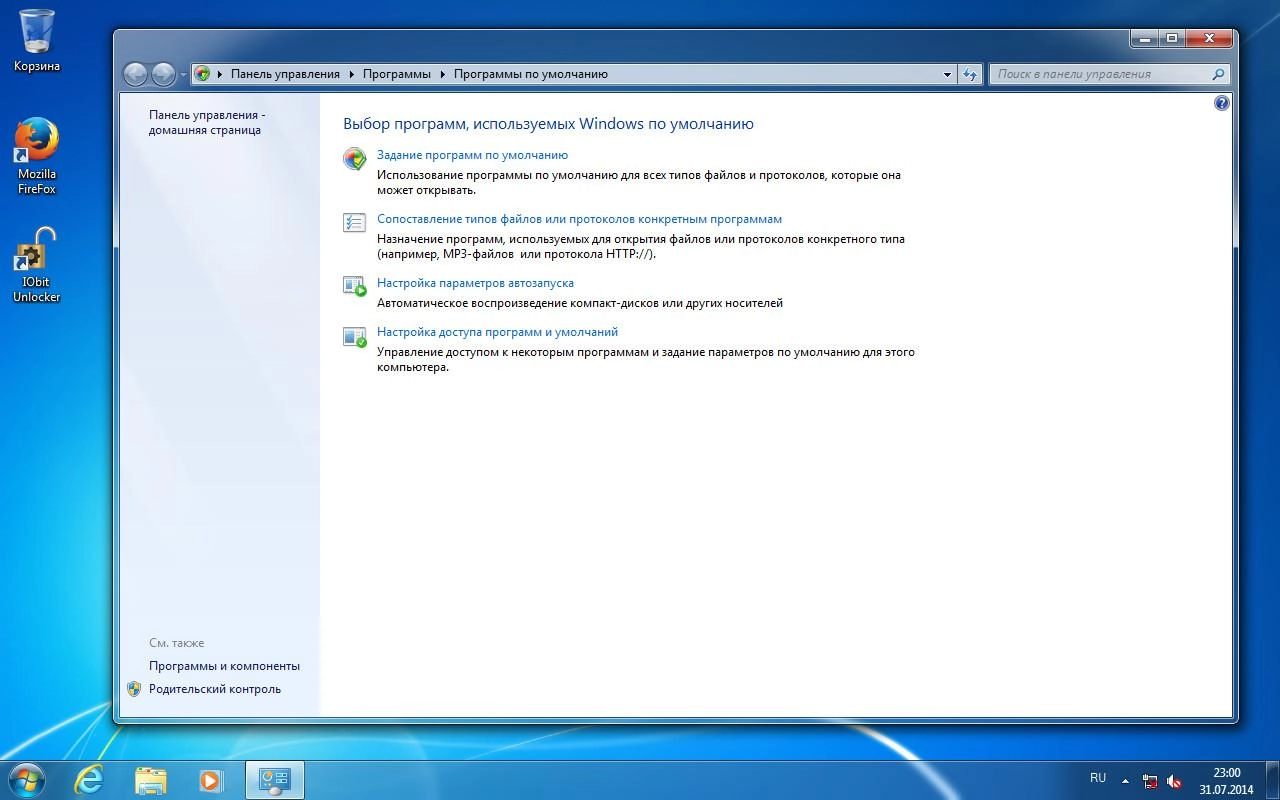Close the Control Panel window
Image resolution: width=1280 pixels, height=800 pixels.
coord(1209,38)
